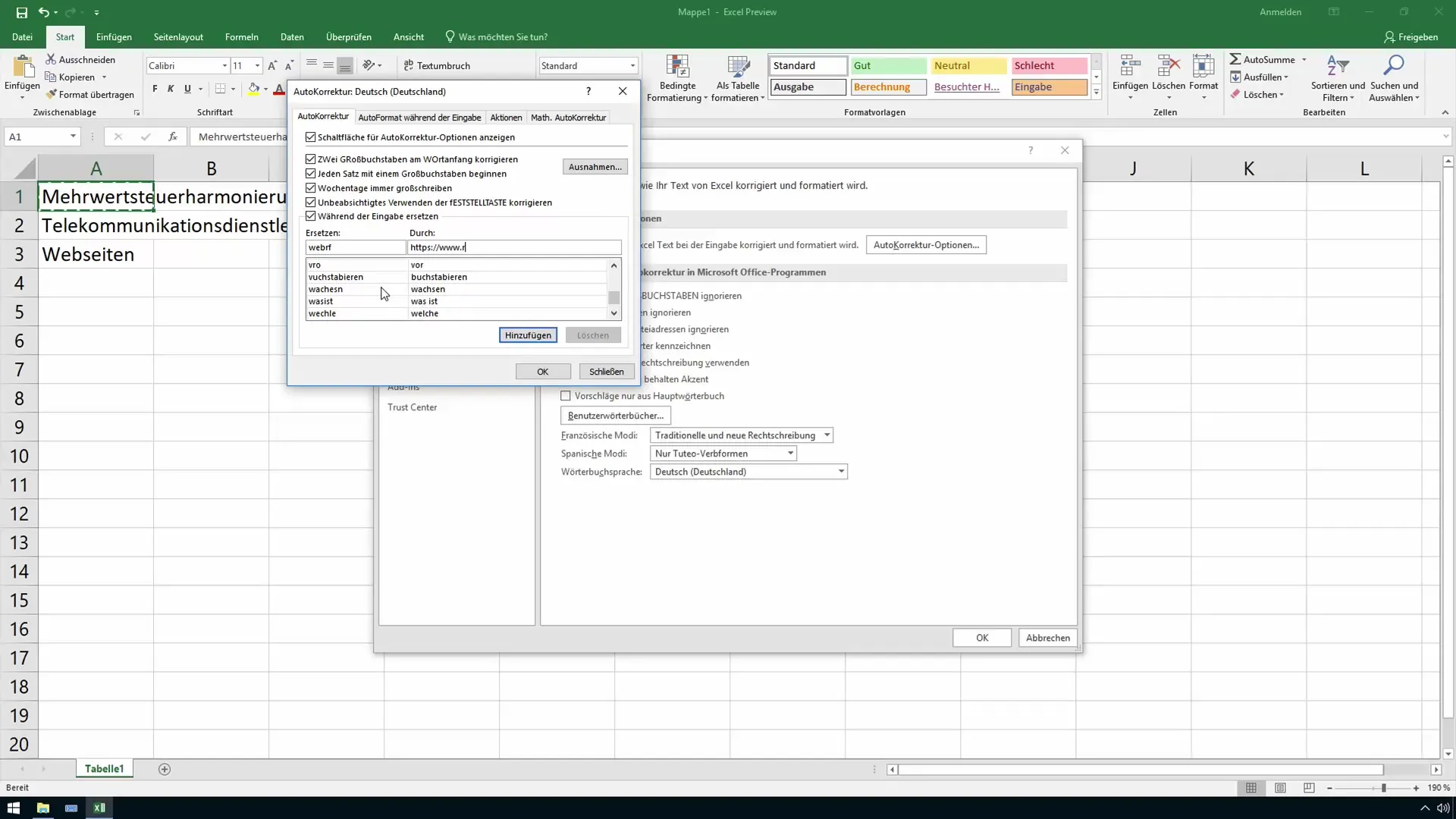The image size is (1456, 819).
Task: Click the Bedingte Formatierung icon
Action: [677, 67]
